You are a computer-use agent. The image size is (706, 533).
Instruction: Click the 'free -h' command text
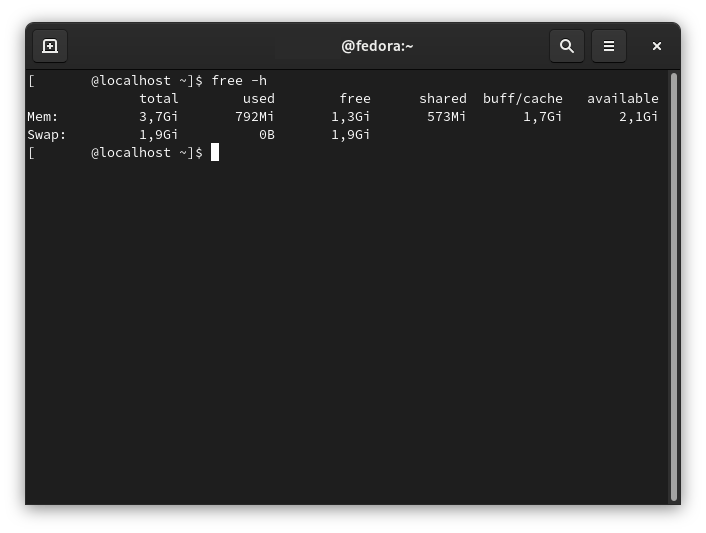pos(239,81)
